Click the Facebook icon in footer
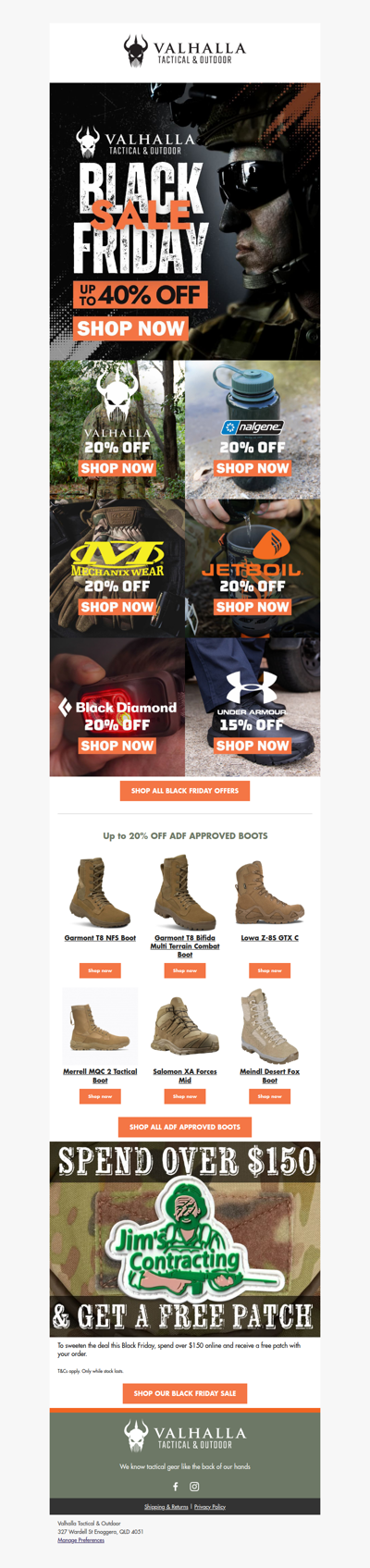This screenshot has height=1568, width=370. coord(175,1487)
